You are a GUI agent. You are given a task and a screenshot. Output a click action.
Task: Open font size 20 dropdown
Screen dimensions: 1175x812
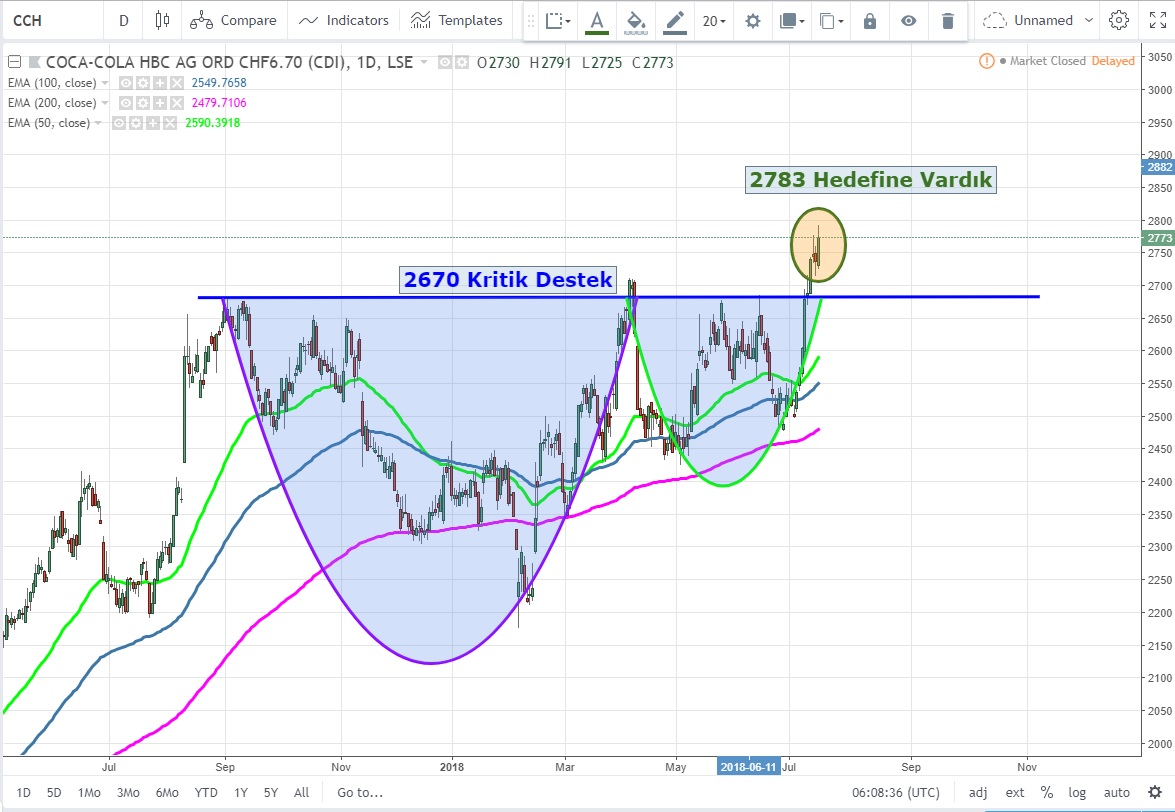click(x=714, y=21)
